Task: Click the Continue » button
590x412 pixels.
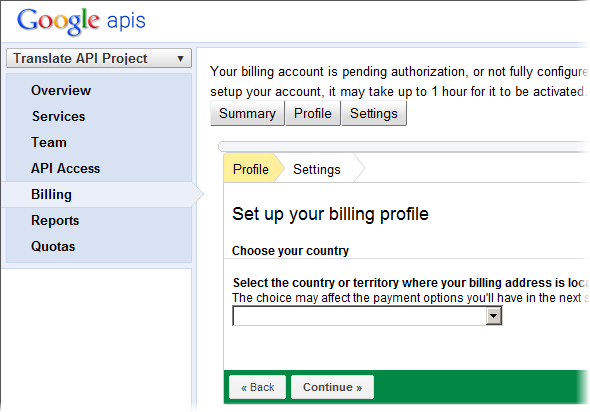Action: pos(332,387)
